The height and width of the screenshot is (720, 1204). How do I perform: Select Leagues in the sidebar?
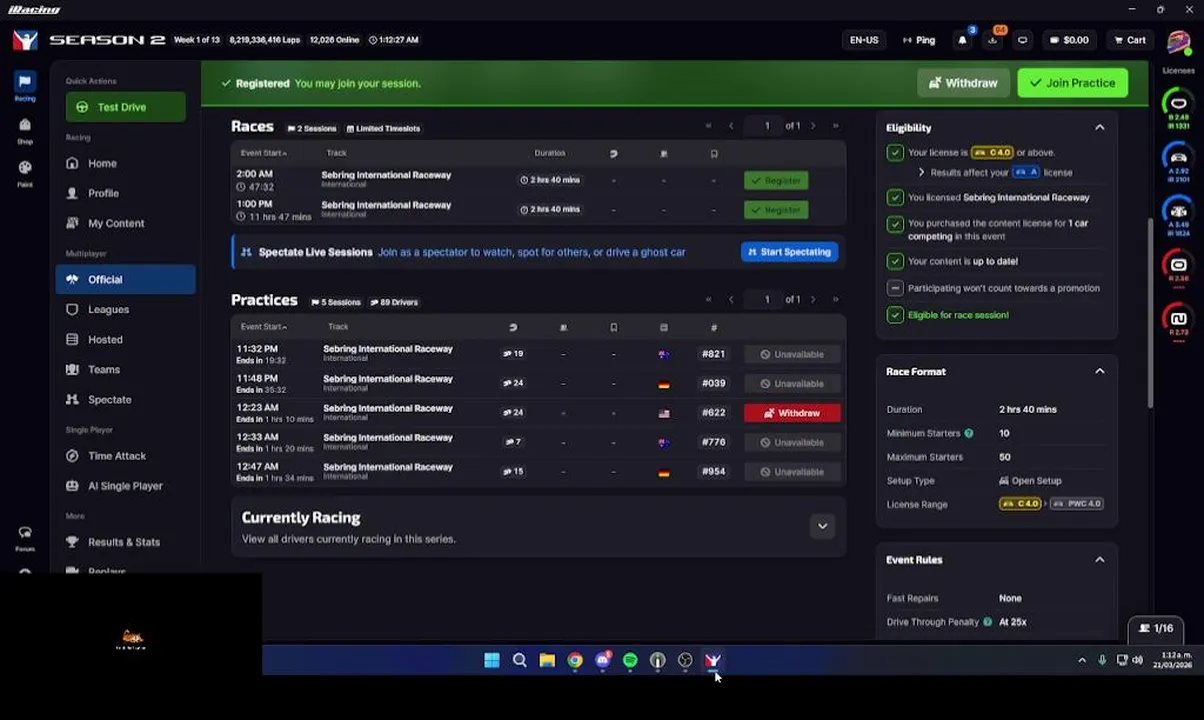tap(108, 309)
